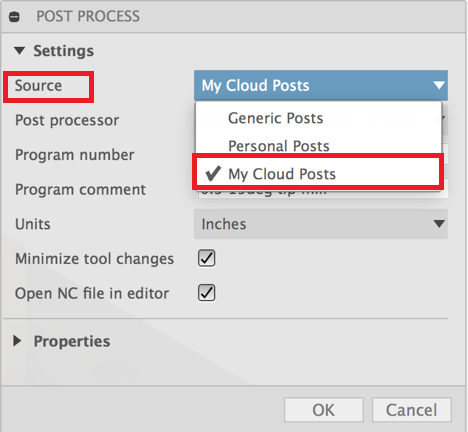Uncheck Open NC file in editor
This screenshot has width=468, height=432.
(207, 293)
